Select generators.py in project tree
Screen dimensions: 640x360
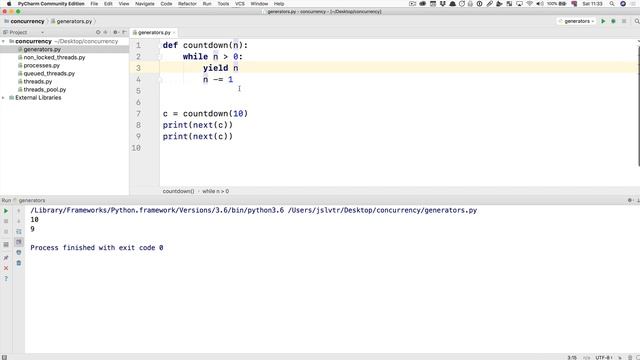pos(42,49)
